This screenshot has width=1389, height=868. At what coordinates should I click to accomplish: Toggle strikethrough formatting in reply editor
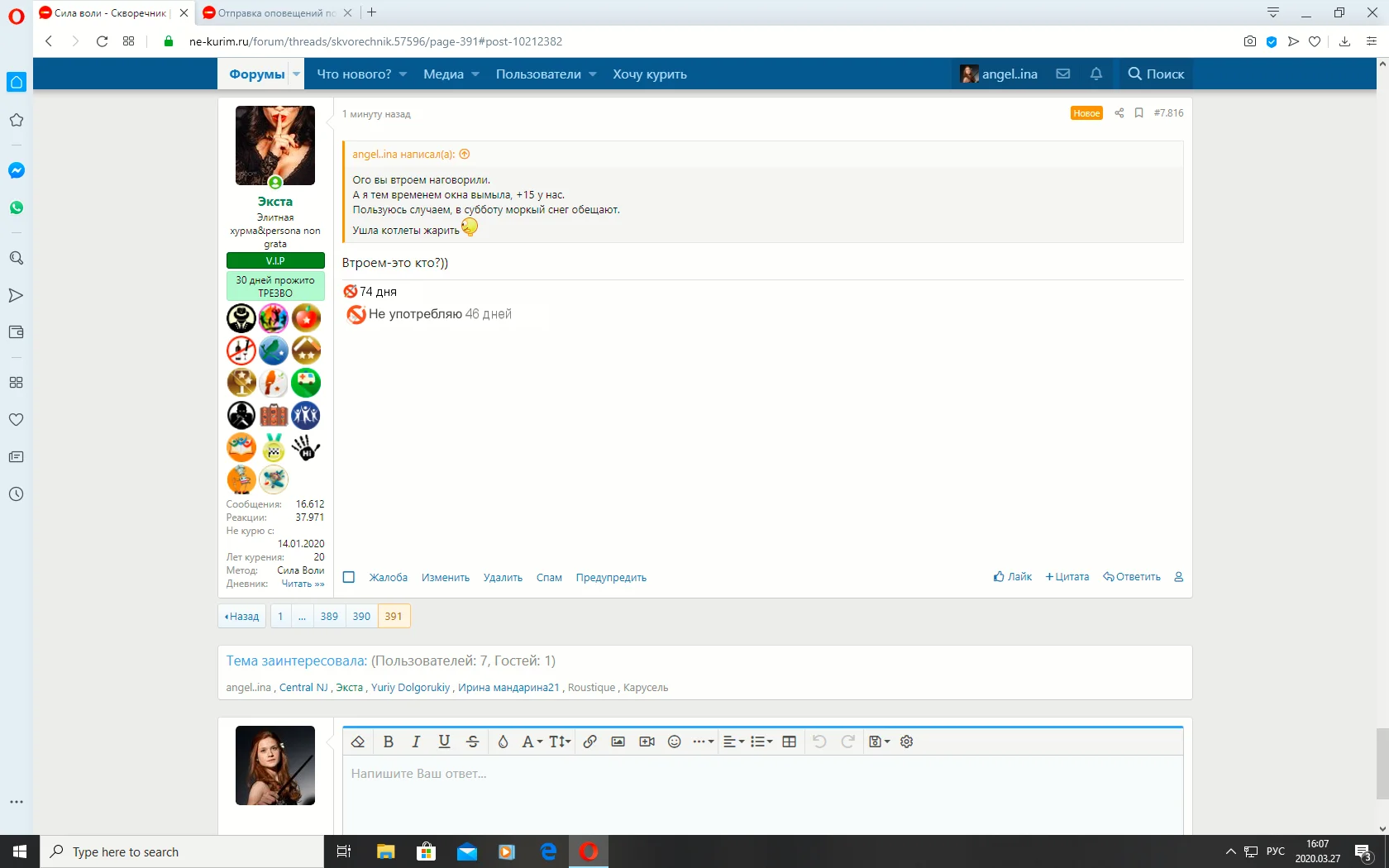[x=473, y=742]
